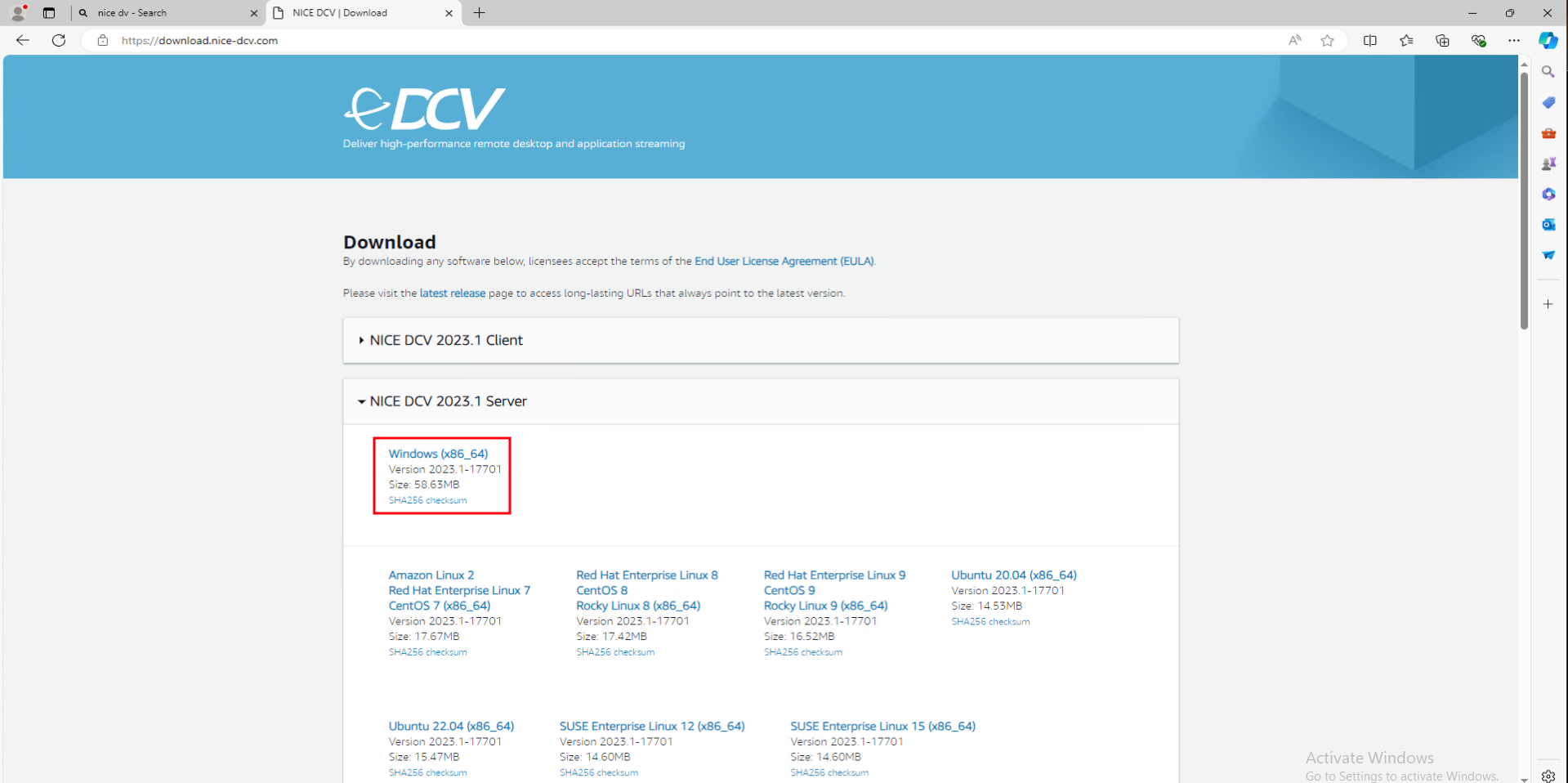Open sidebar Search magnifier icon
This screenshot has height=783, width=1568.
tap(1548, 72)
